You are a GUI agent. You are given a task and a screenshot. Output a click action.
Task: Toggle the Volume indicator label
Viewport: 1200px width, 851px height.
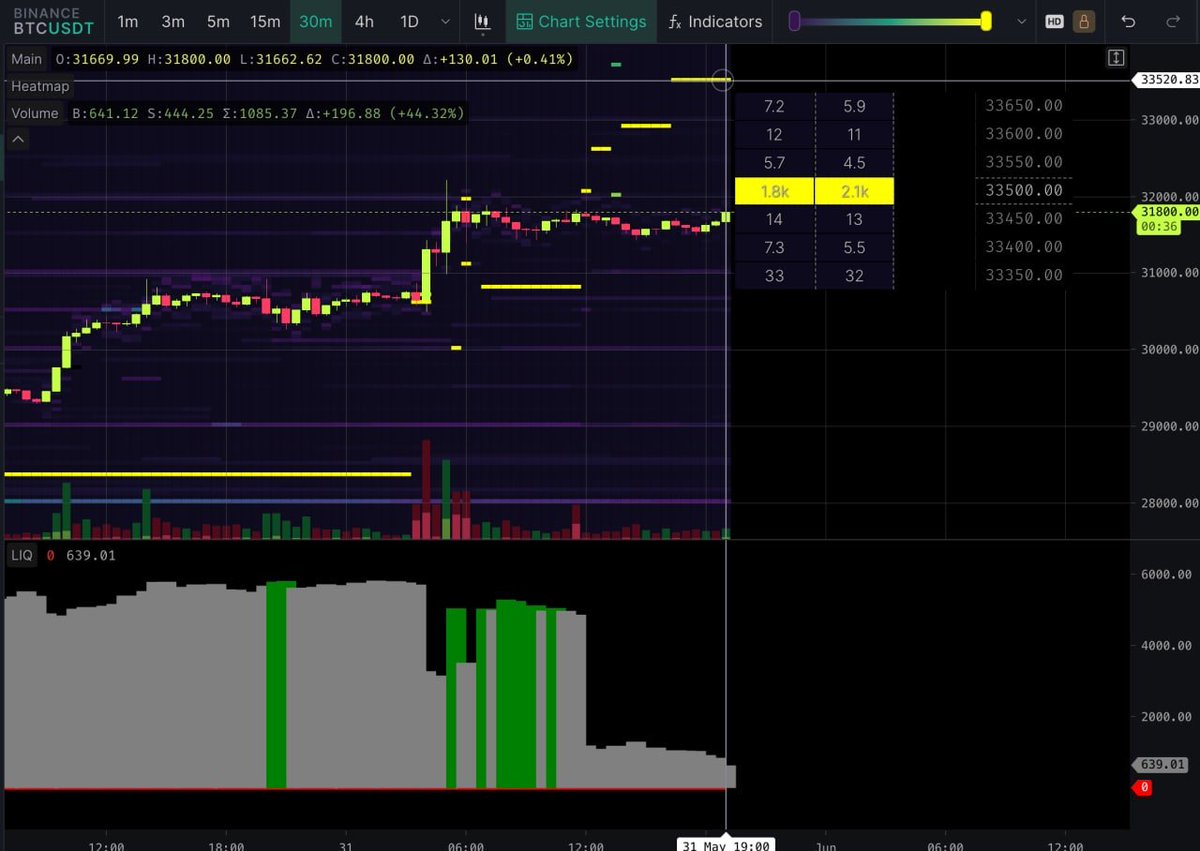(x=35, y=113)
